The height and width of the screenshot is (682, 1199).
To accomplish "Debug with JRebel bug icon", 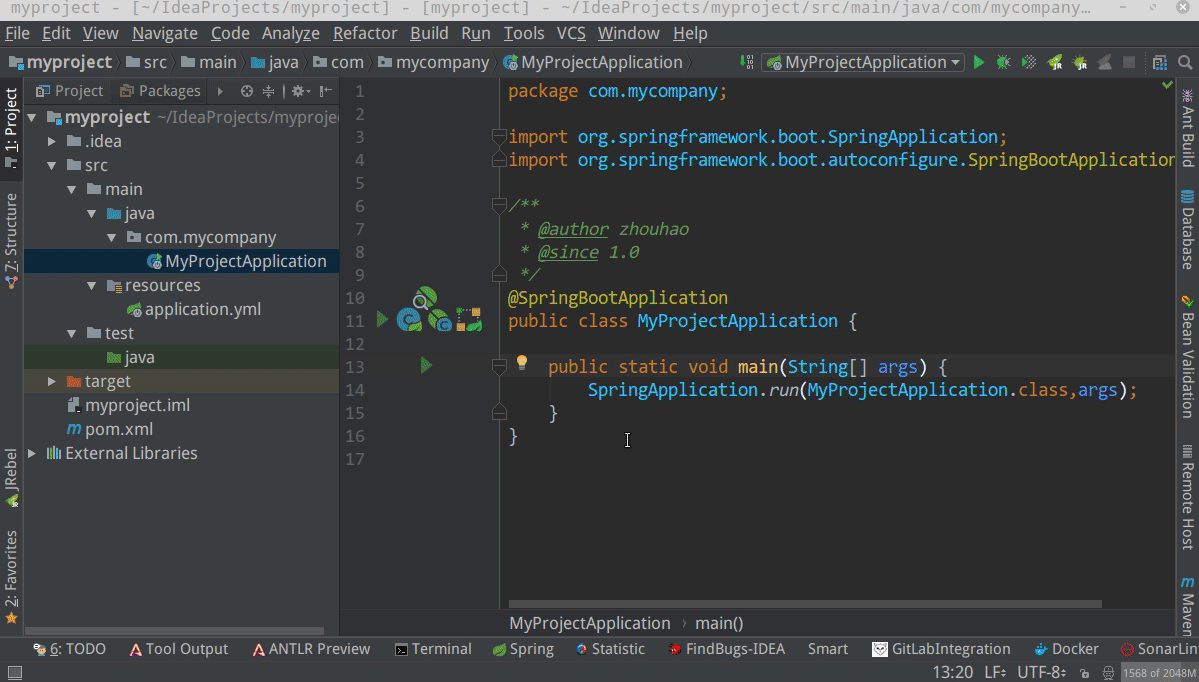I will 1080,63.
